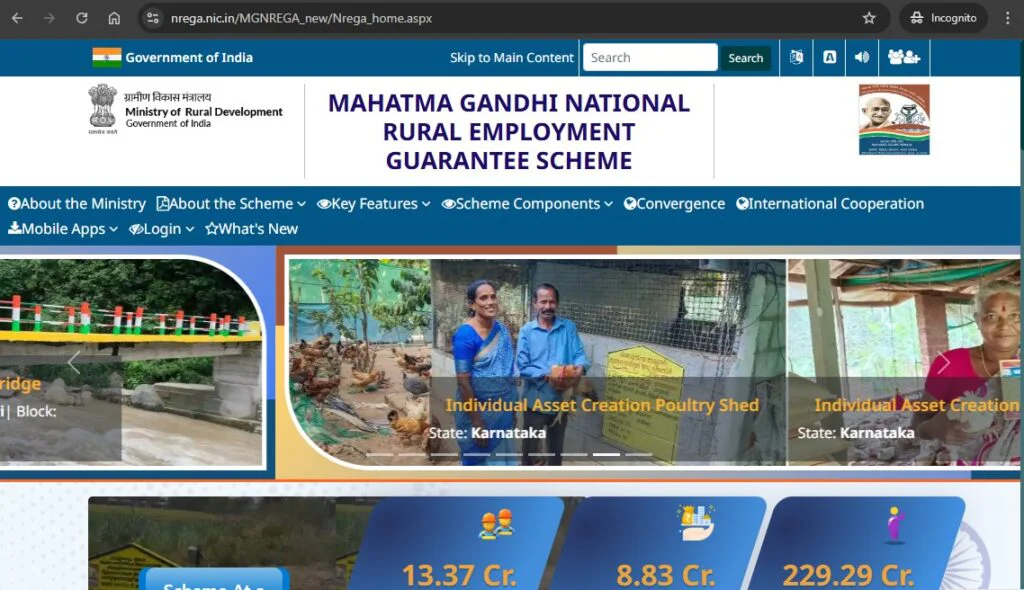Open the Incognito indicator
1024x590 pixels.
pyautogui.click(x=943, y=18)
